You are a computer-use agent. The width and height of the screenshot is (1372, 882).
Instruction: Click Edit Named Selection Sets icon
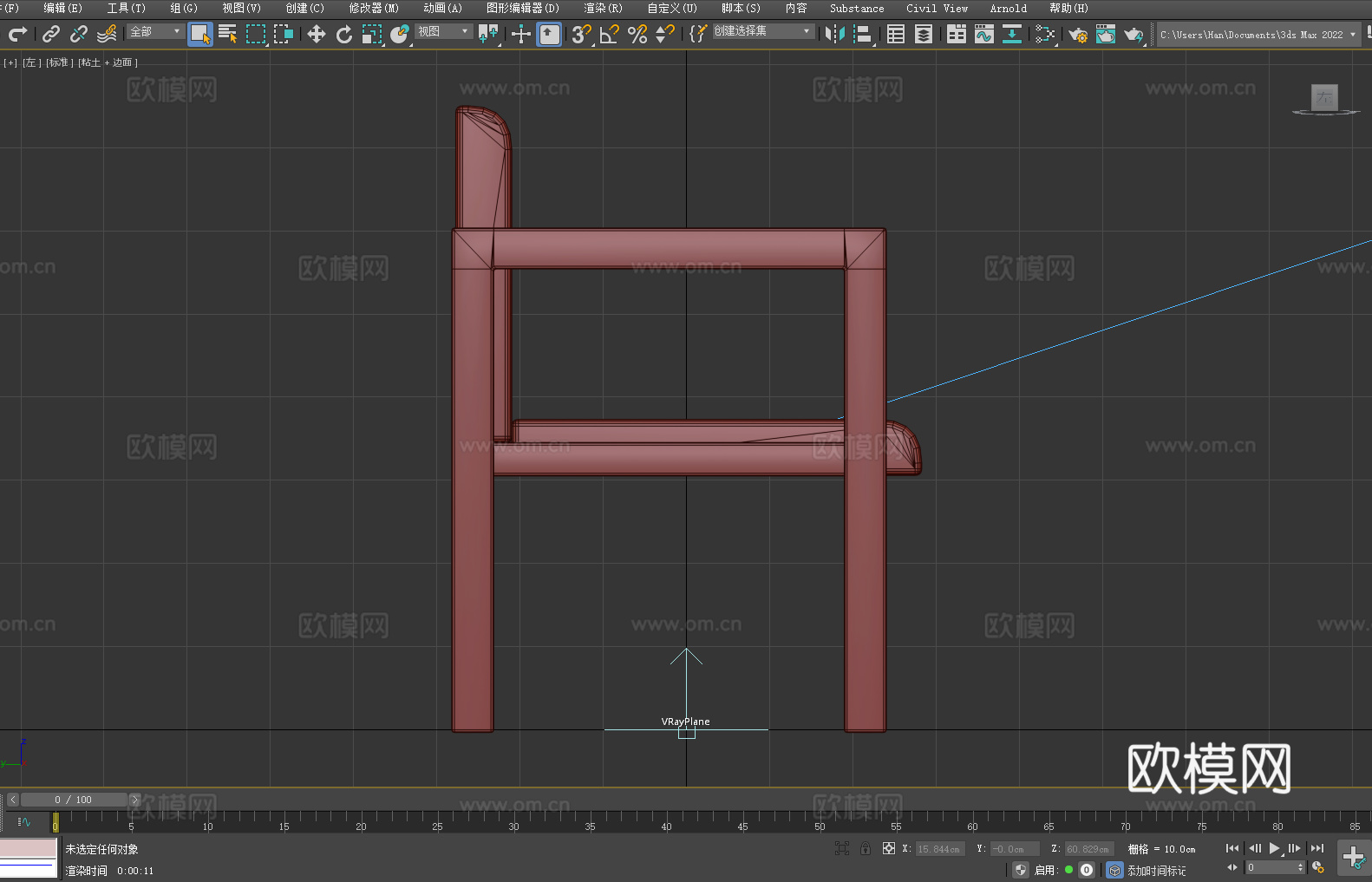(x=698, y=34)
